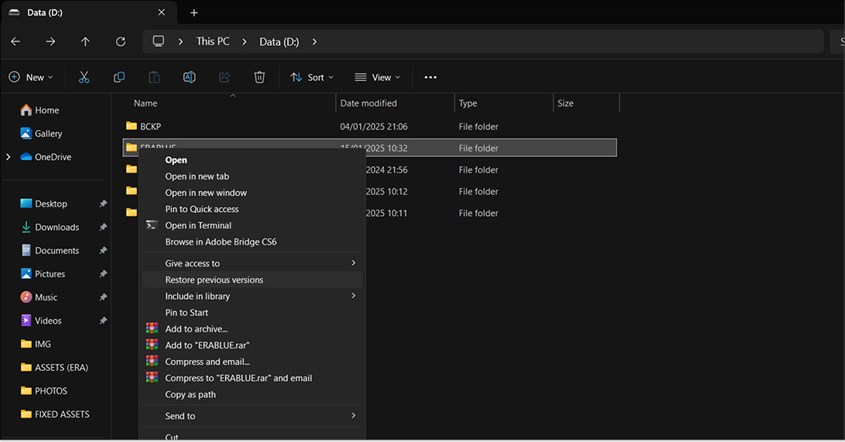This screenshot has height=442, width=845.
Task: Expand the Give access to submenu
Action: point(251,263)
